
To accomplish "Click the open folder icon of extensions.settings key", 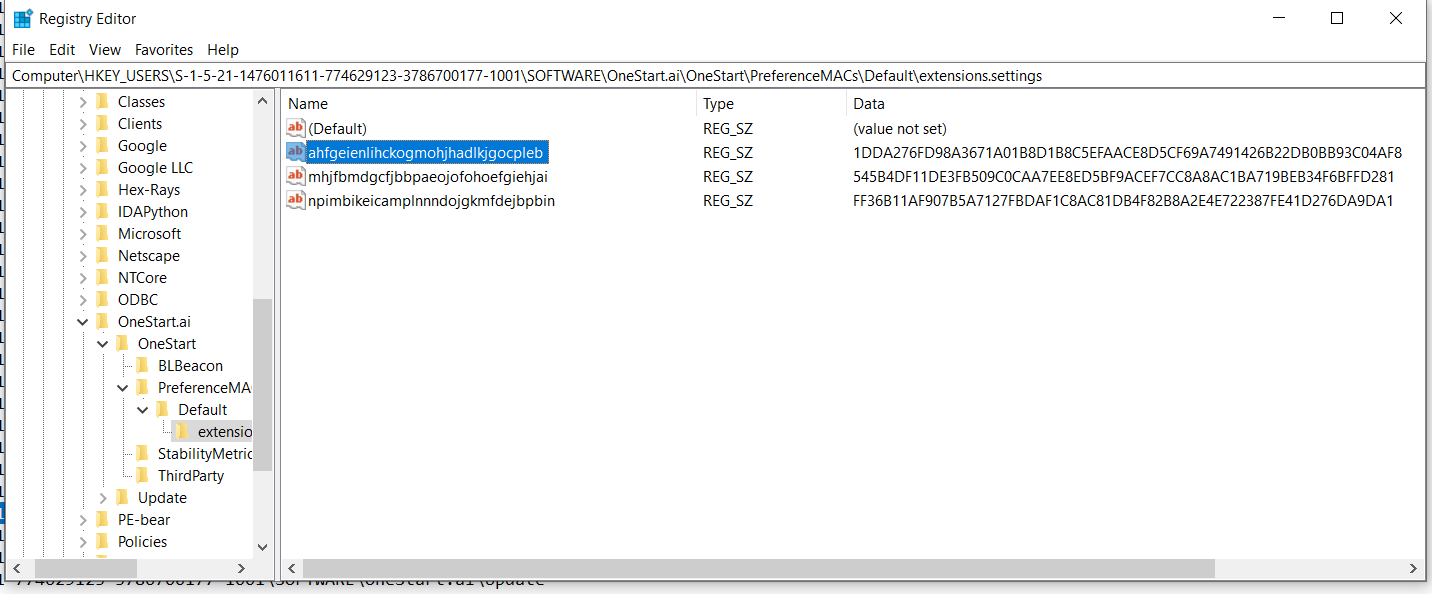I will pyautogui.click(x=182, y=431).
